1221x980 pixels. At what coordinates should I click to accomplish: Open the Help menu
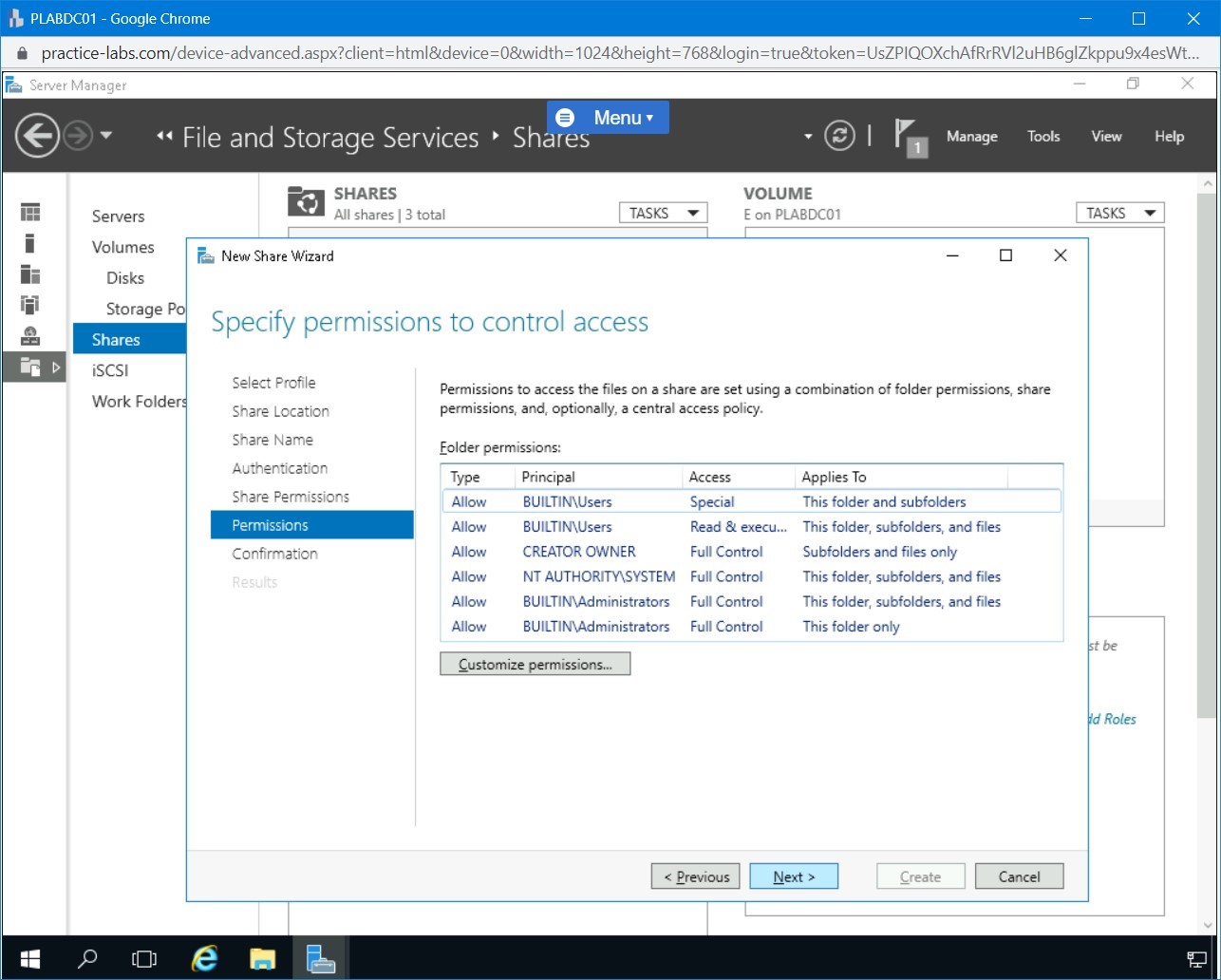point(1169,137)
